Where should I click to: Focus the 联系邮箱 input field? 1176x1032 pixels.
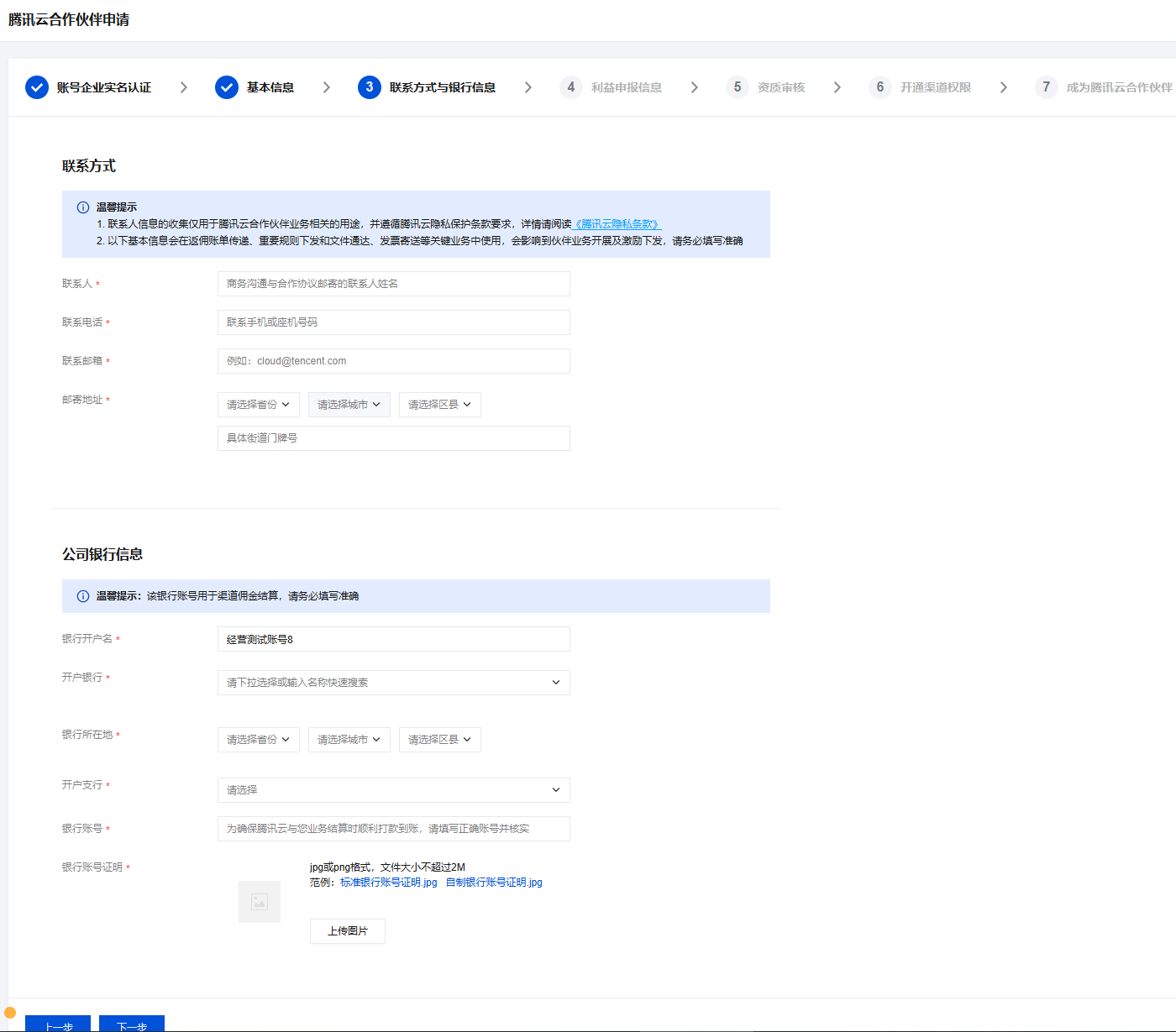pyautogui.click(x=394, y=361)
